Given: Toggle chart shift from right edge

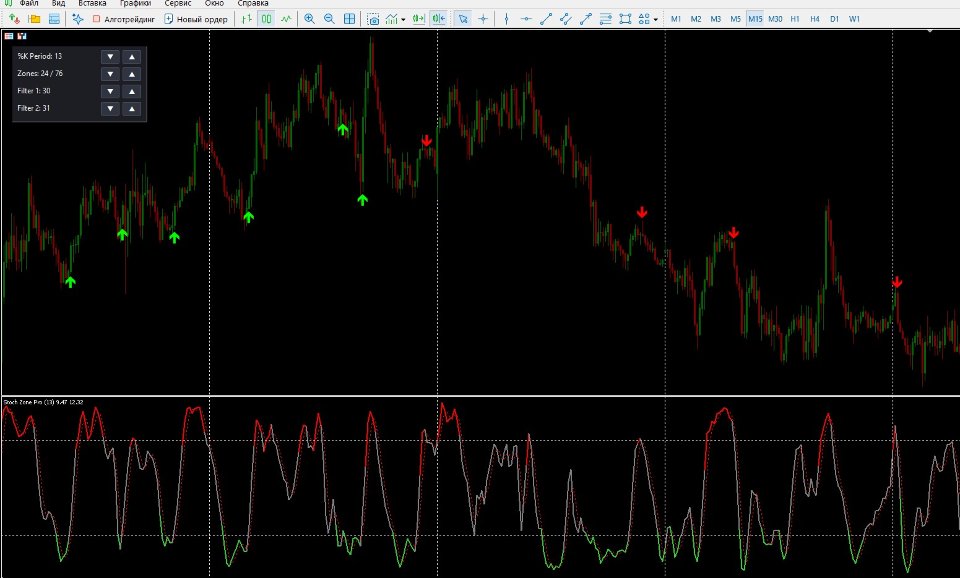Looking at the screenshot, I should [x=438, y=19].
